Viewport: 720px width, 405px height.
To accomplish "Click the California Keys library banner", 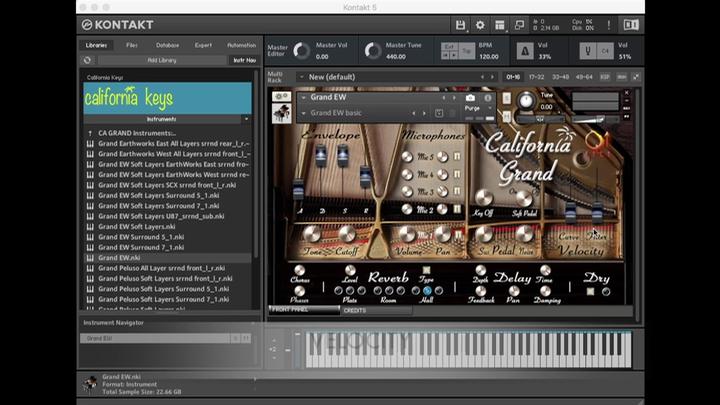I will [168, 98].
